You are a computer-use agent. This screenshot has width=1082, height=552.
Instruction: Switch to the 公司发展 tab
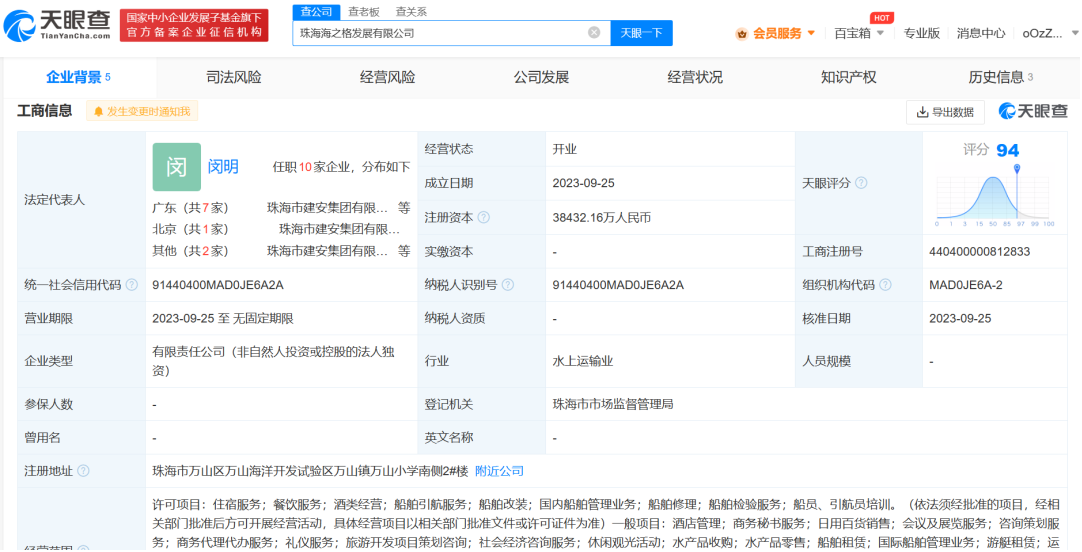tap(541, 77)
